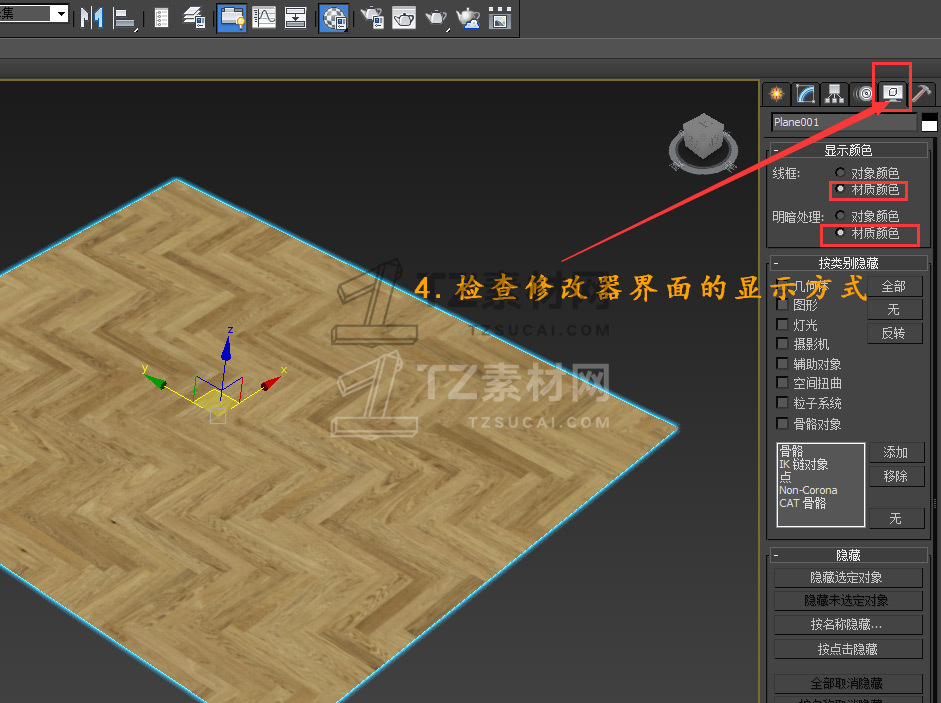This screenshot has width=941, height=703.
Task: Click the 反转 button
Action: tap(894, 333)
